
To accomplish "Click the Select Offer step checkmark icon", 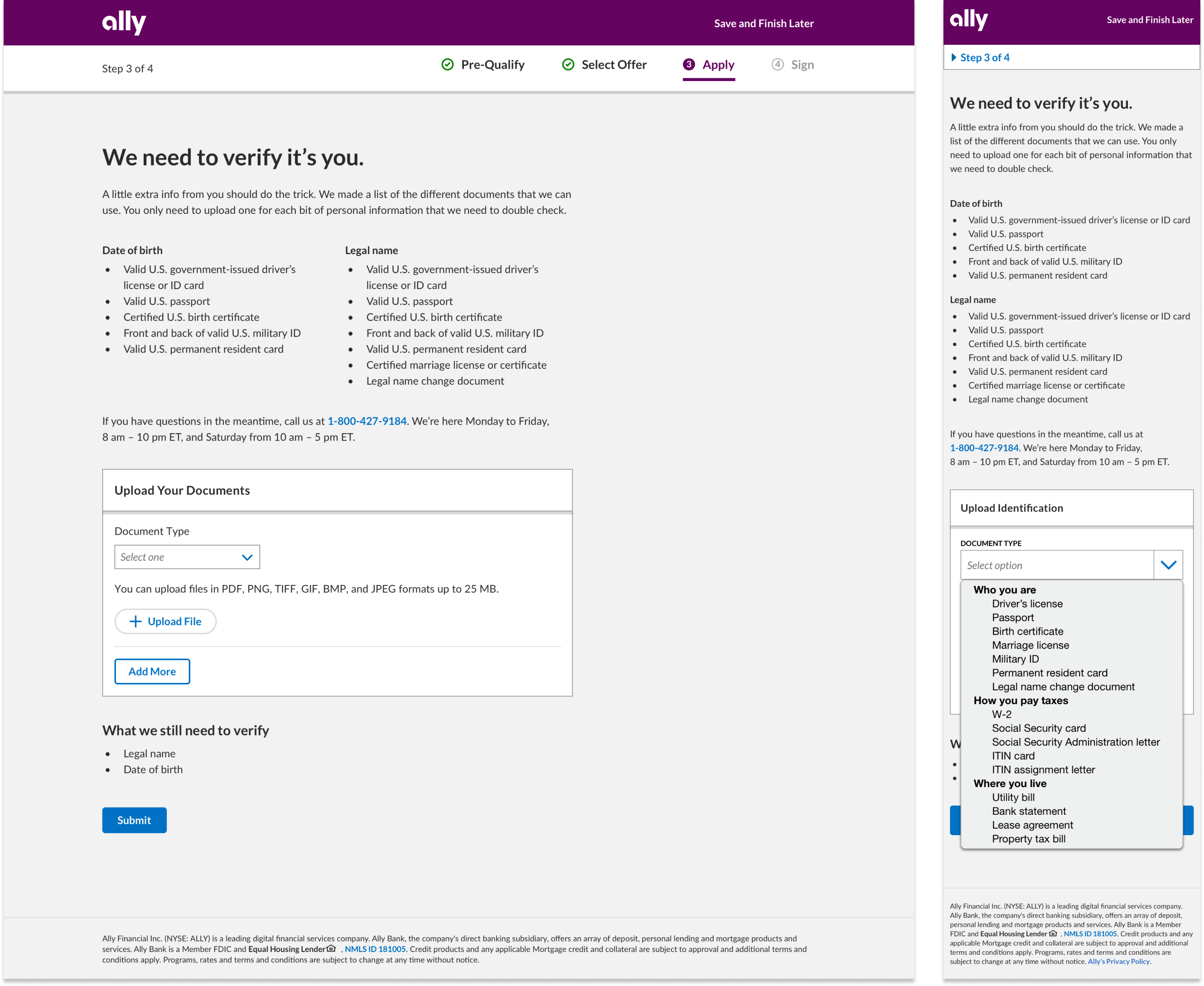I will click(x=567, y=64).
